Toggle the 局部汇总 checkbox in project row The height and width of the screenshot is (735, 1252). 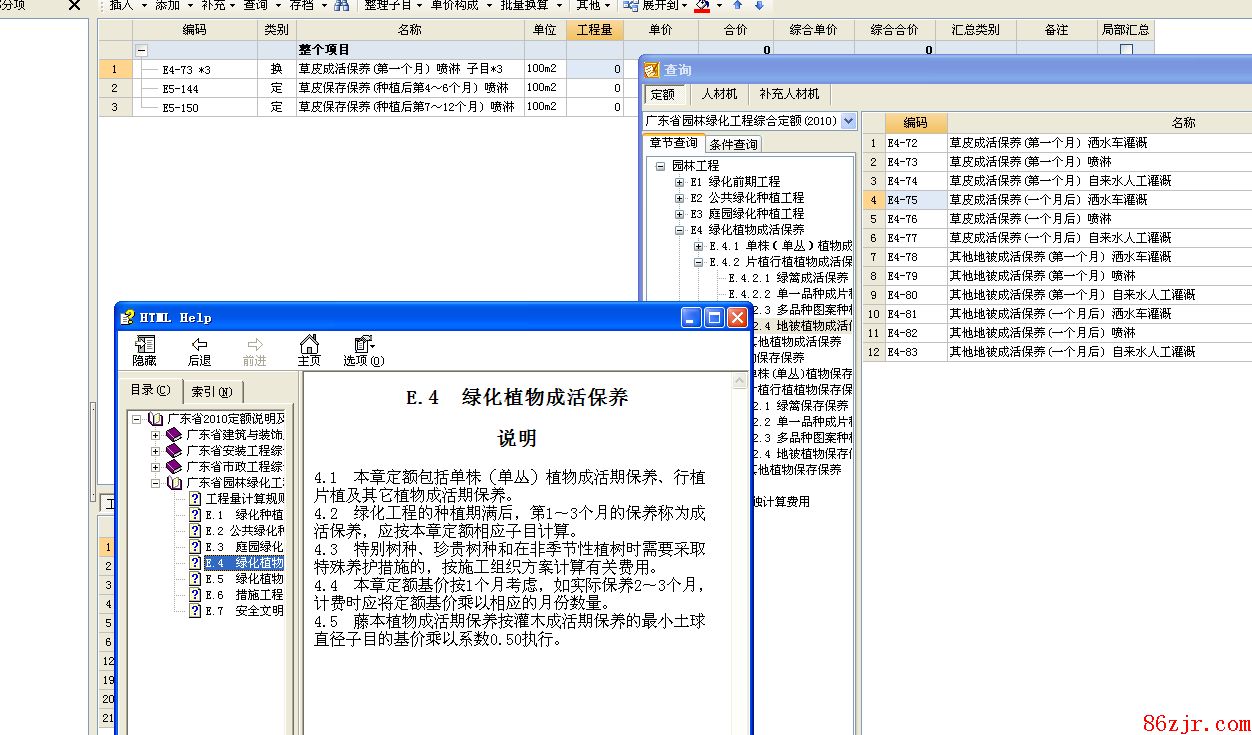[1126, 50]
